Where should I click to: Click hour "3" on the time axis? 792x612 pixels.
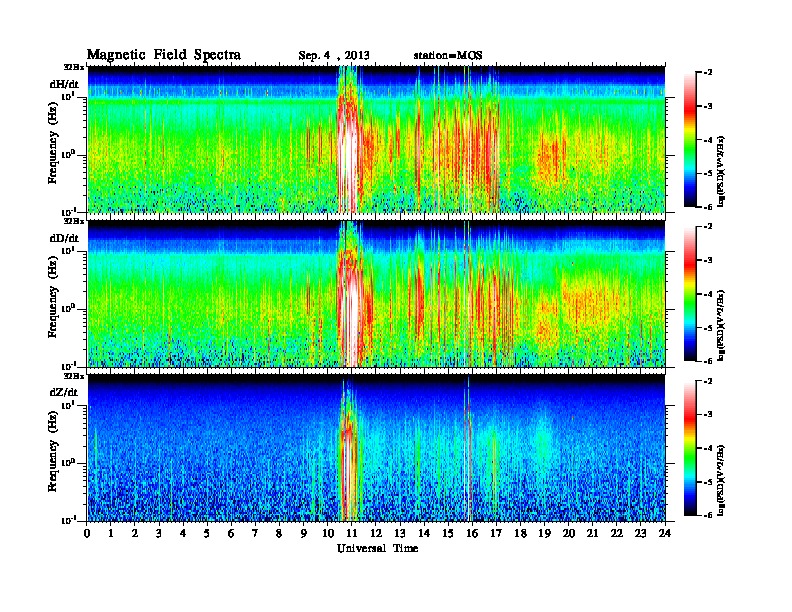tap(159, 533)
